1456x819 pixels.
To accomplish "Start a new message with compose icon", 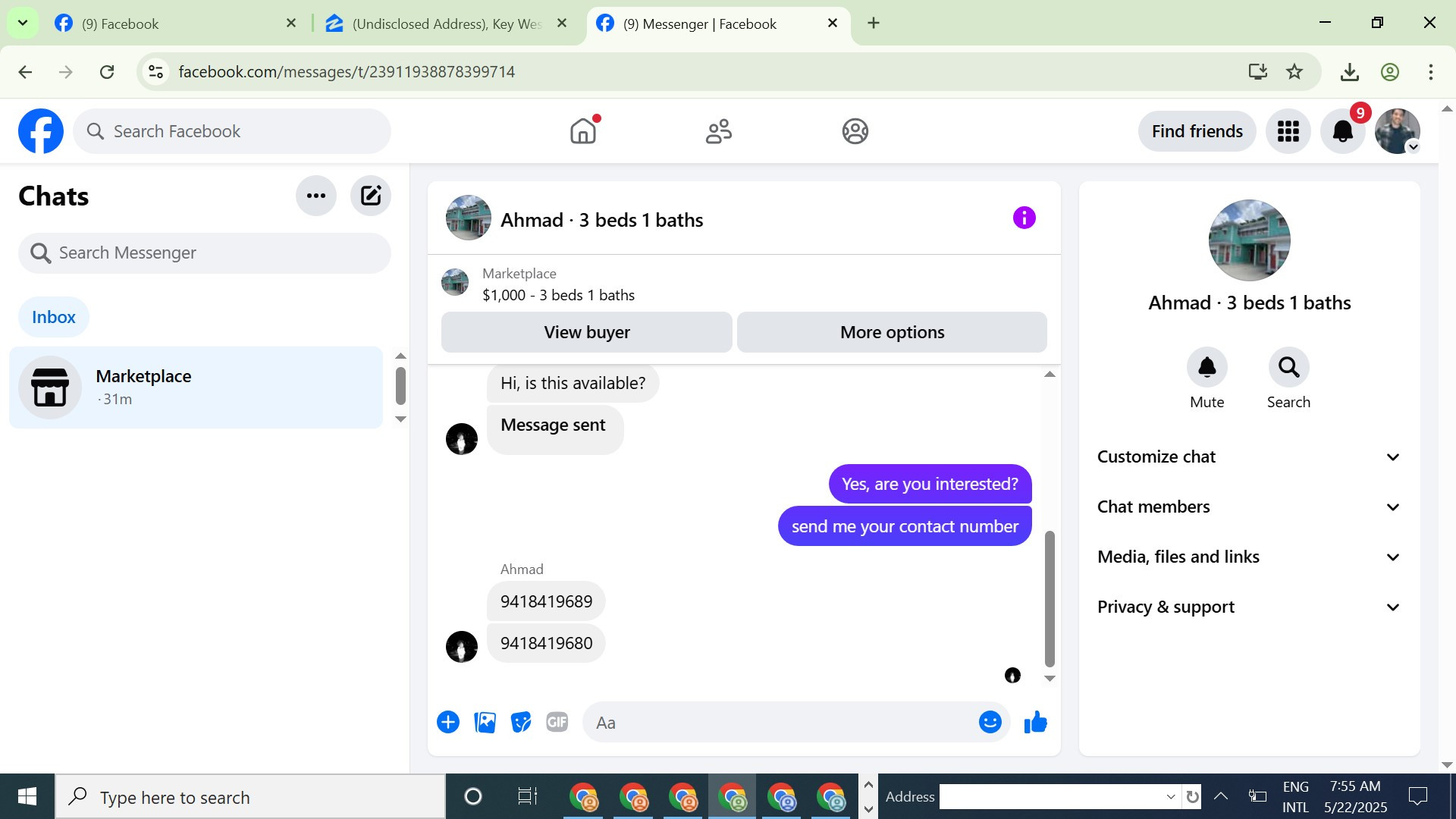I will tap(371, 196).
